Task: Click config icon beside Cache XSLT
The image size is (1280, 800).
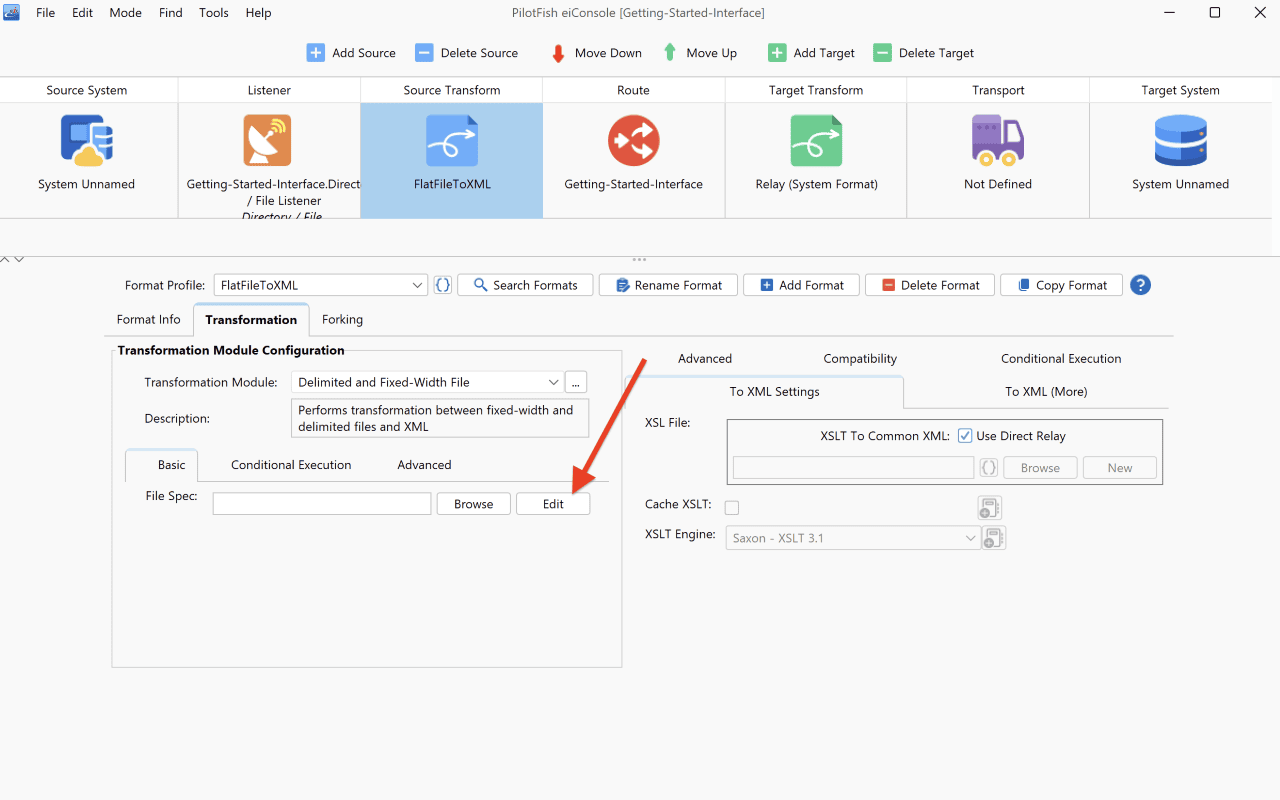Action: pos(990,508)
